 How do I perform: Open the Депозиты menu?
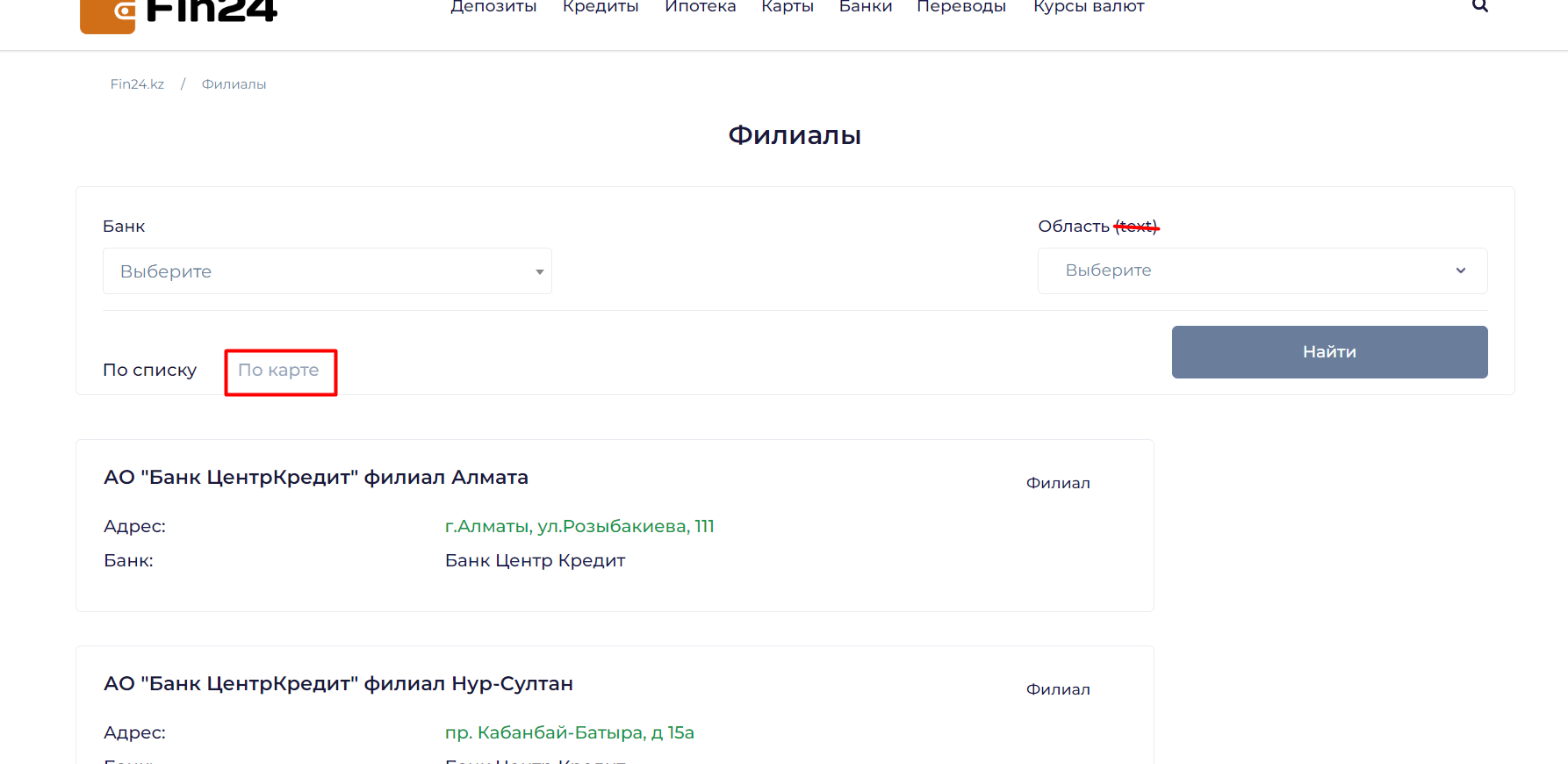point(493,7)
